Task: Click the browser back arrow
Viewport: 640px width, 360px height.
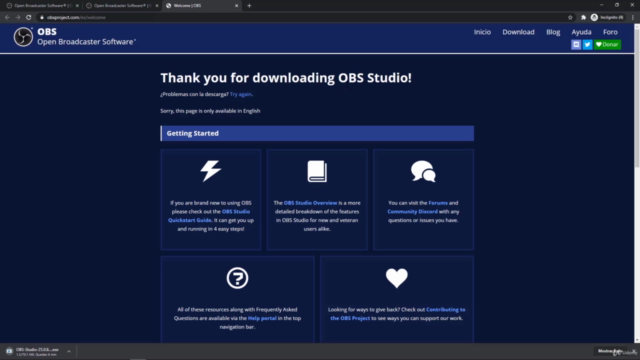Action: coord(7,18)
